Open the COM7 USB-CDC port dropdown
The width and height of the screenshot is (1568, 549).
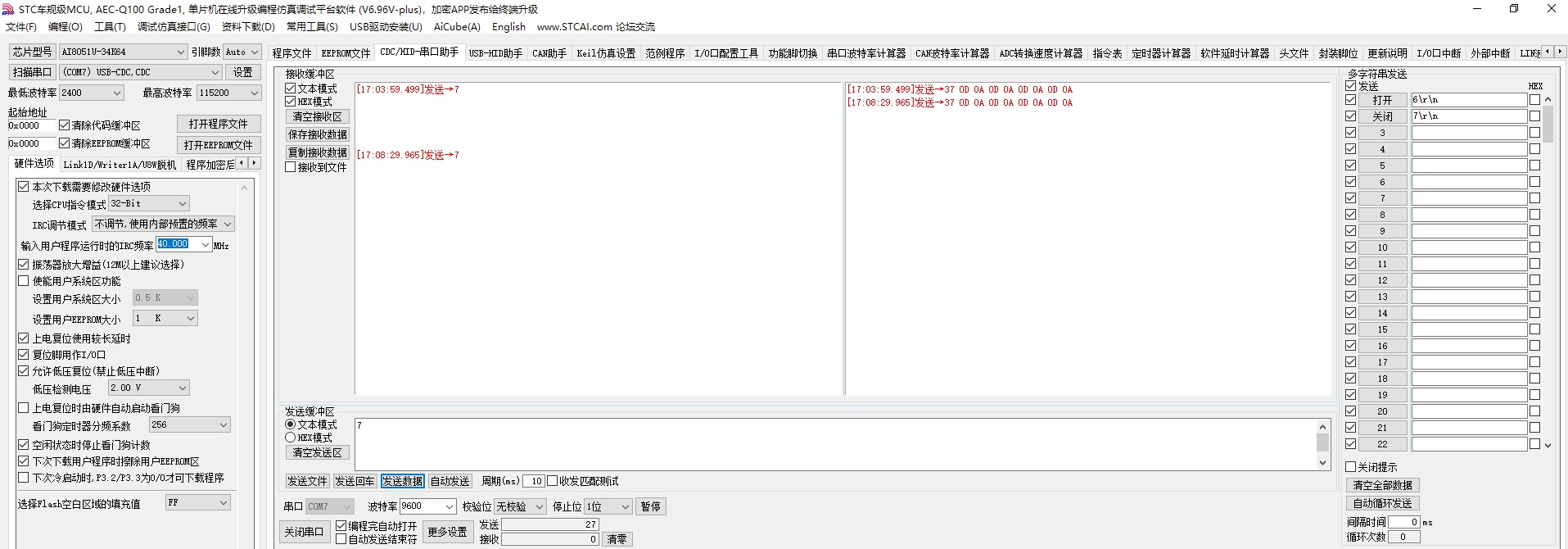tap(140, 72)
